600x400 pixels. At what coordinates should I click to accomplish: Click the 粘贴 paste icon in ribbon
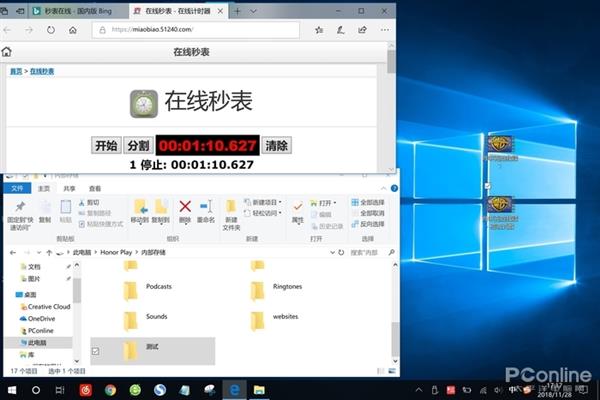[65, 212]
